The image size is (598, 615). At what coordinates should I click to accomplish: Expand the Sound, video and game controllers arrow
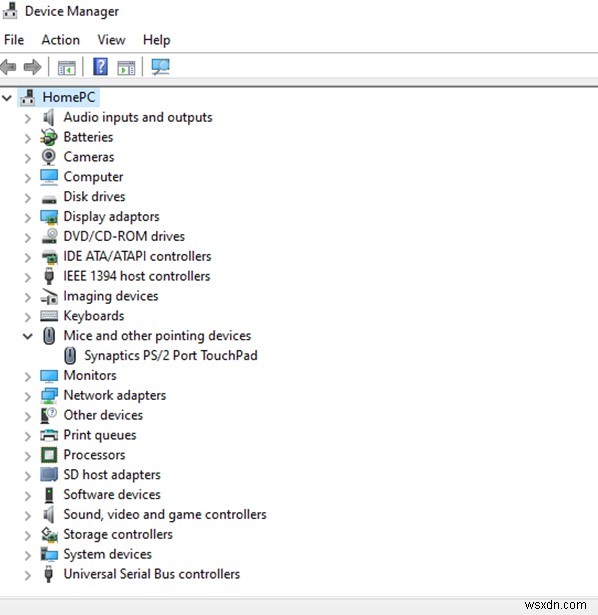tap(27, 515)
